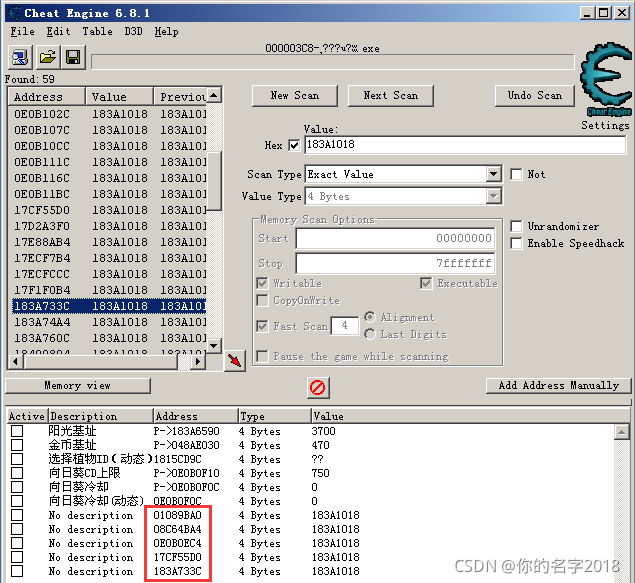
Task: Click value 3700 of 阳光基址
Action: [x=323, y=431]
